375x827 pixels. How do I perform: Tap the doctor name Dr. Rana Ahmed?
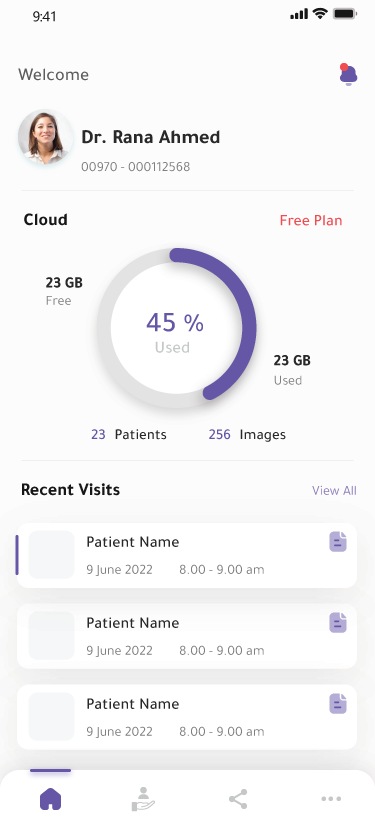[150, 137]
